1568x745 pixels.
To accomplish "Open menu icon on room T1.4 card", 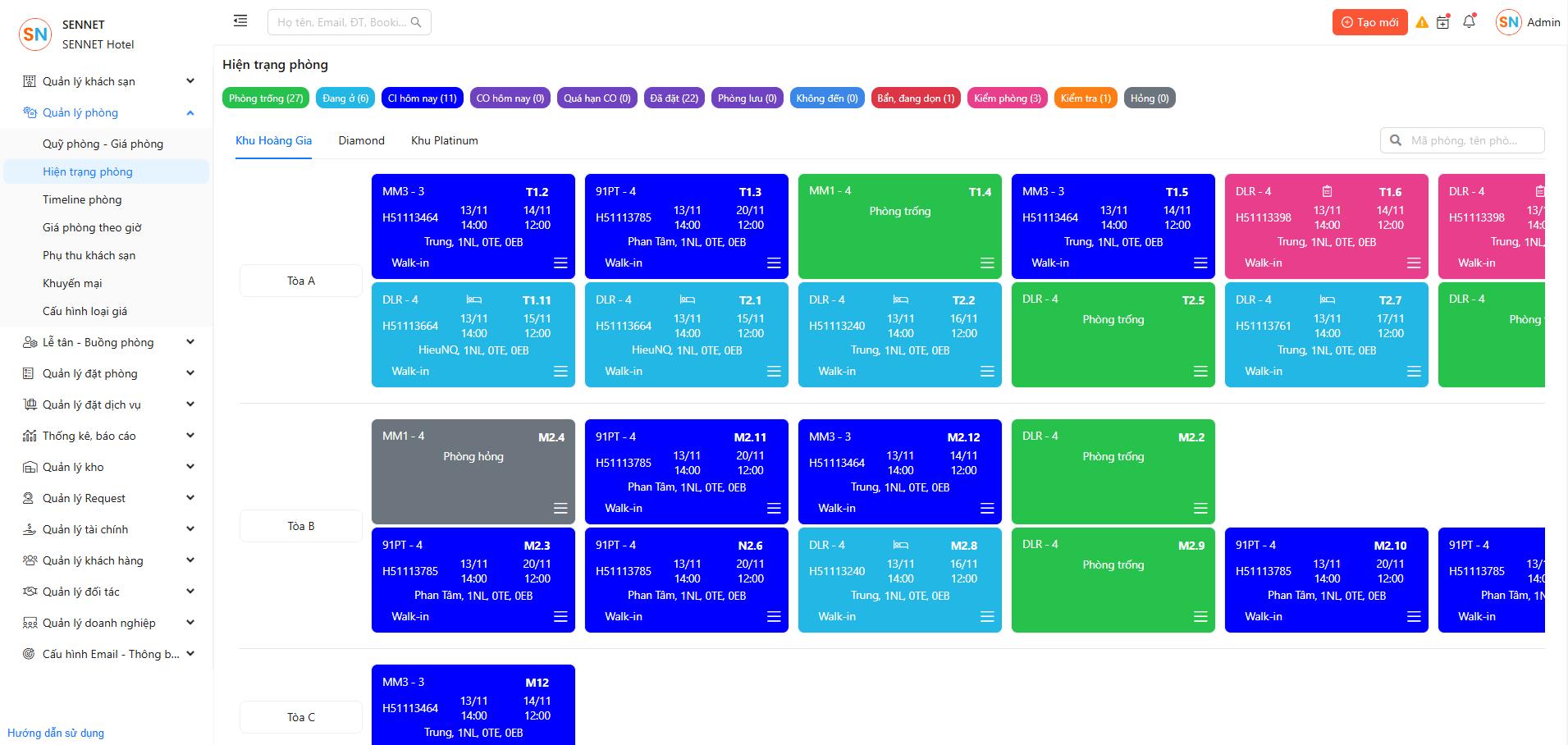I will tap(987, 263).
